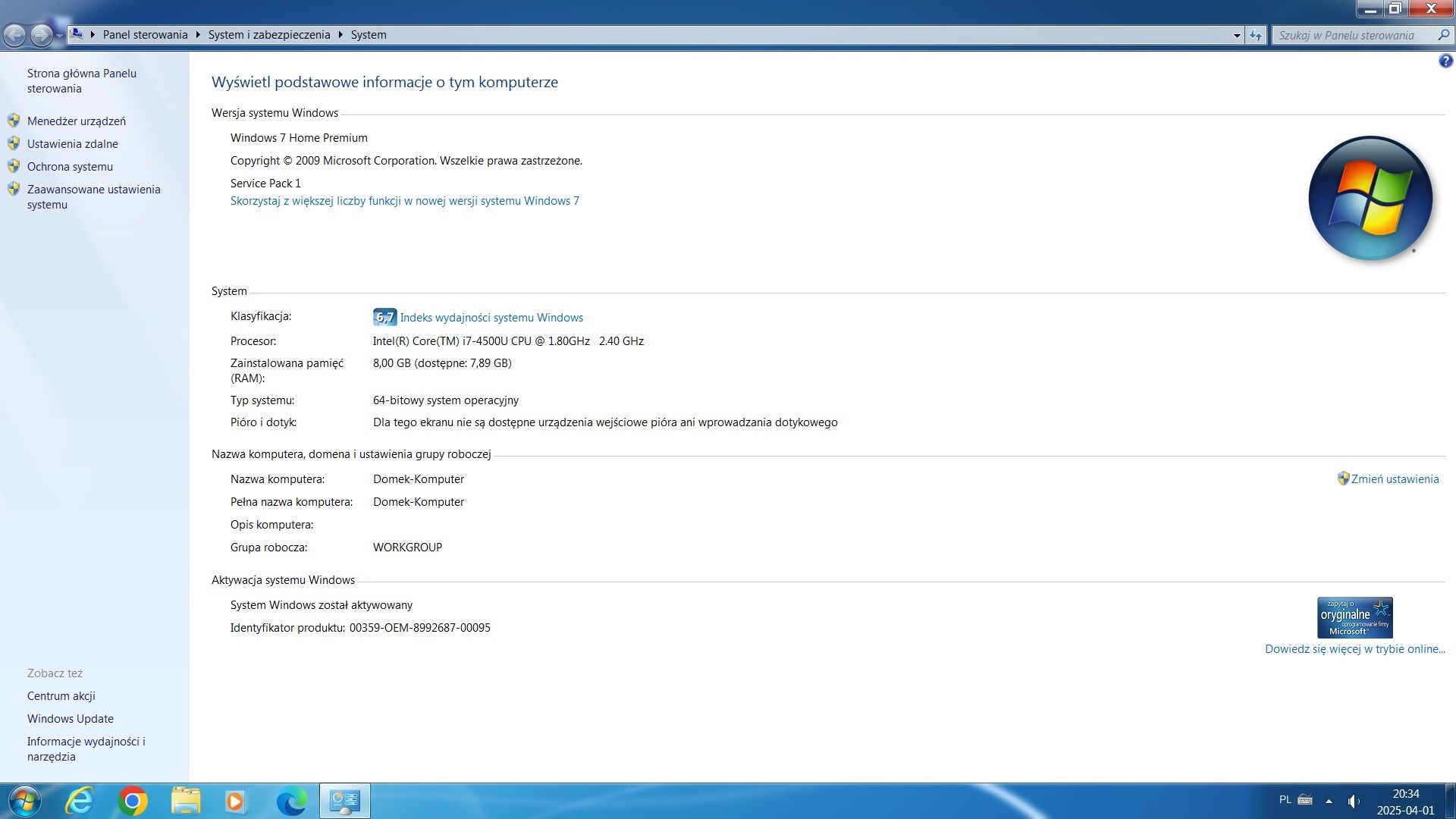This screenshot has height=819, width=1456.
Task: Click the Control Panel icon in address bar
Action: coord(76,34)
